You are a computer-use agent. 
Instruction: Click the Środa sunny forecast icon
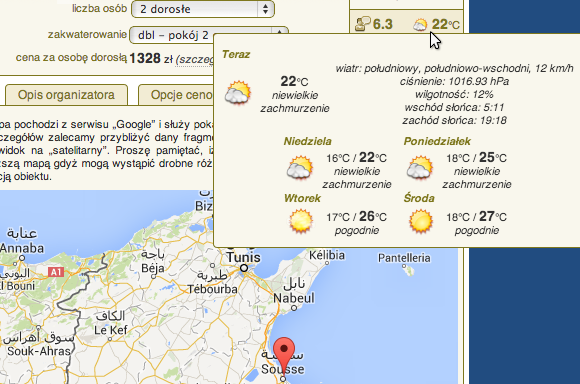click(x=421, y=221)
